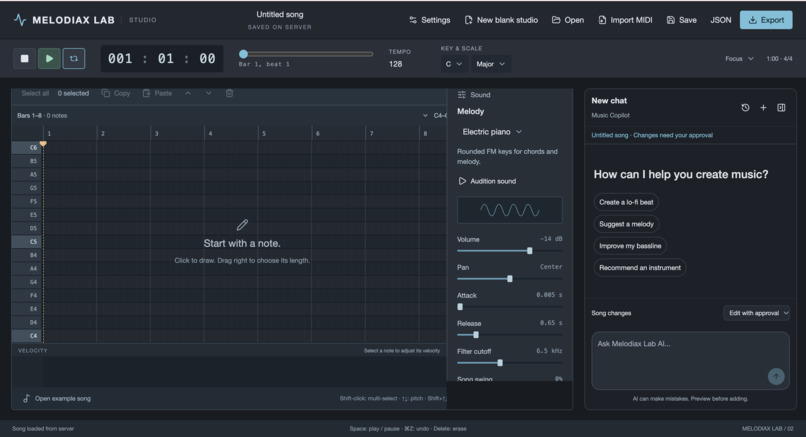The height and width of the screenshot is (437, 806).
Task: Click the velocity lane area
Action: (x=245, y=370)
